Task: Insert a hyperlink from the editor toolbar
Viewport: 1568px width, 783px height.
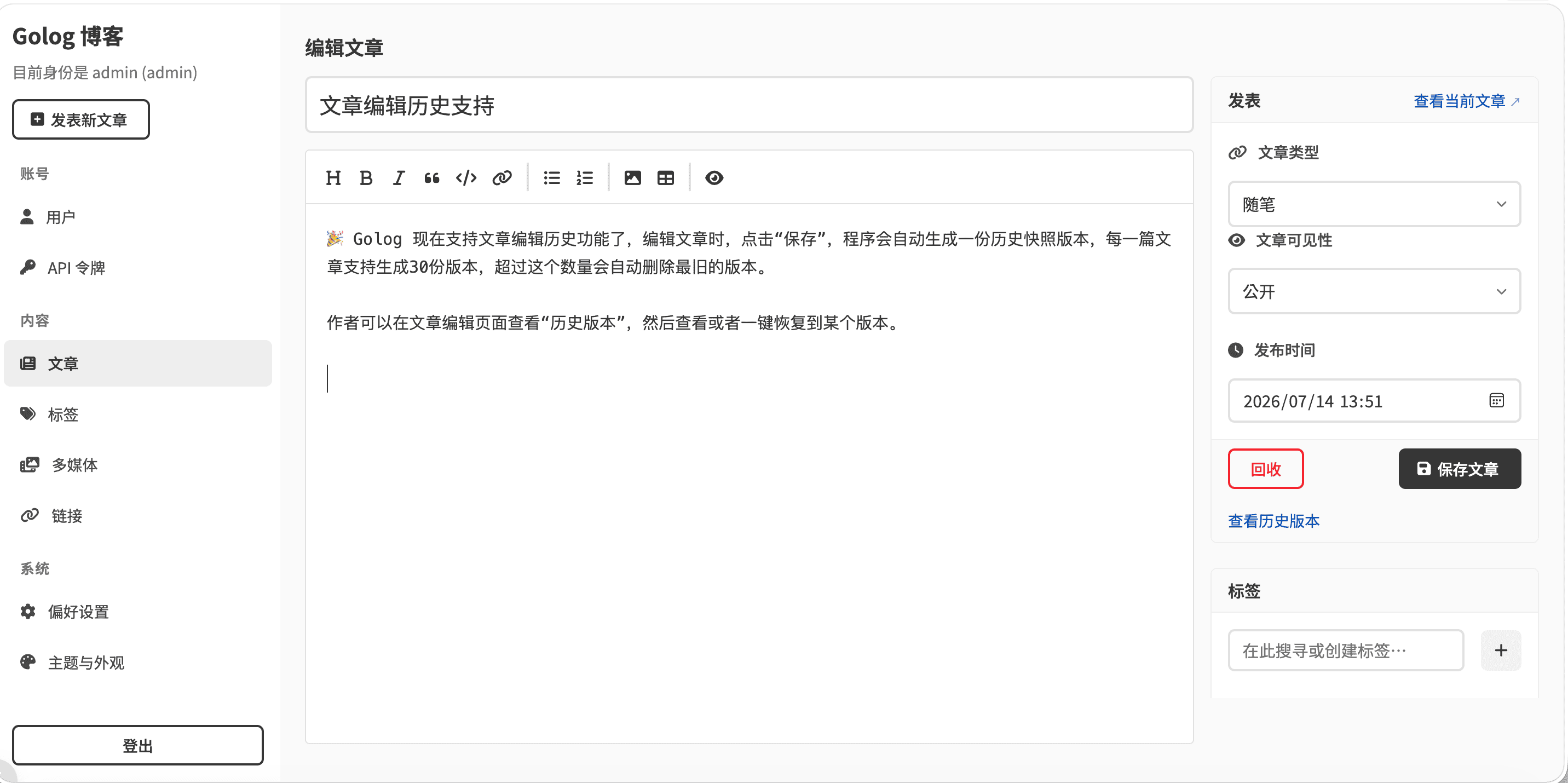Action: click(502, 178)
